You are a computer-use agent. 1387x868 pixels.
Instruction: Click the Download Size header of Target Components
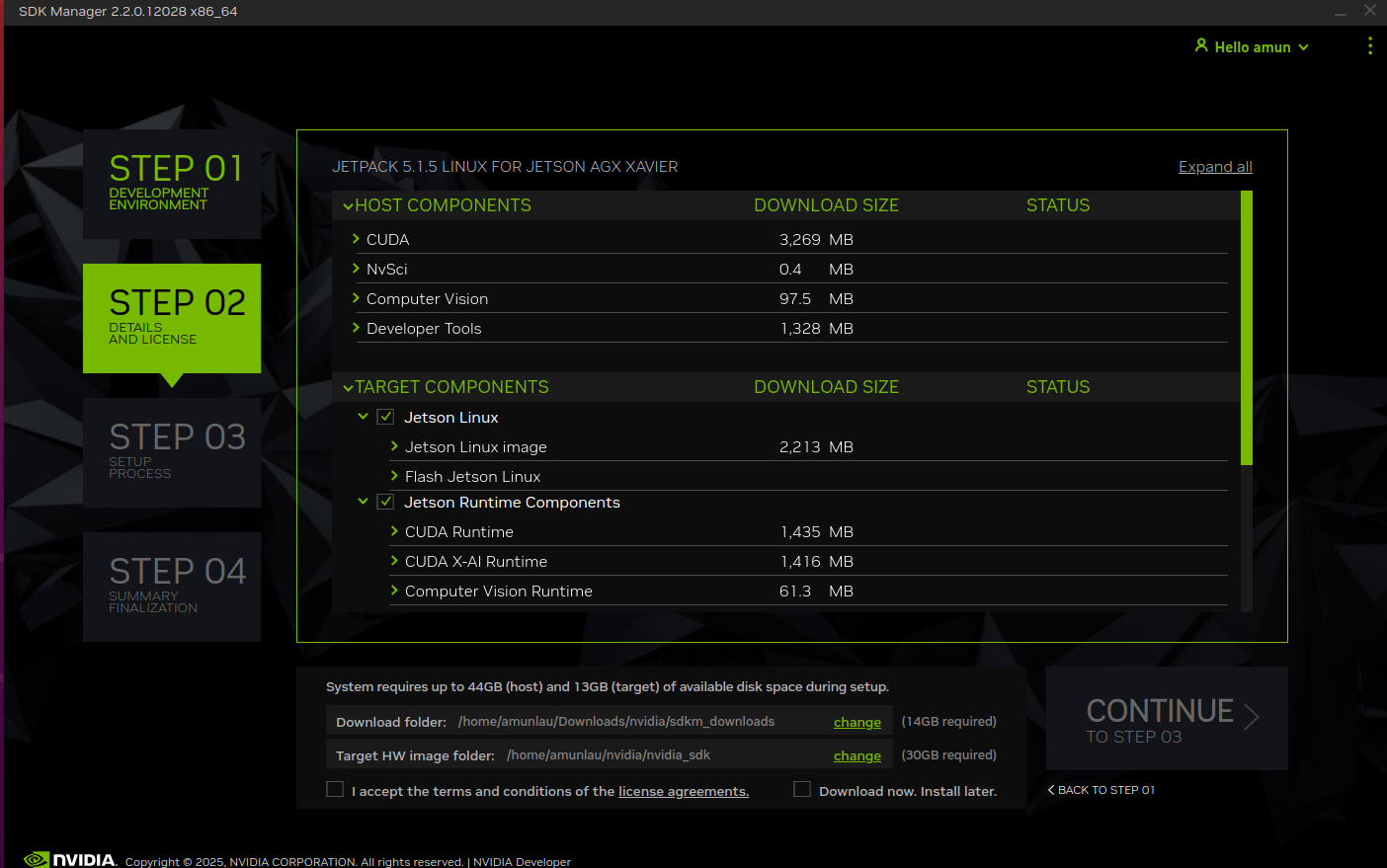point(826,387)
